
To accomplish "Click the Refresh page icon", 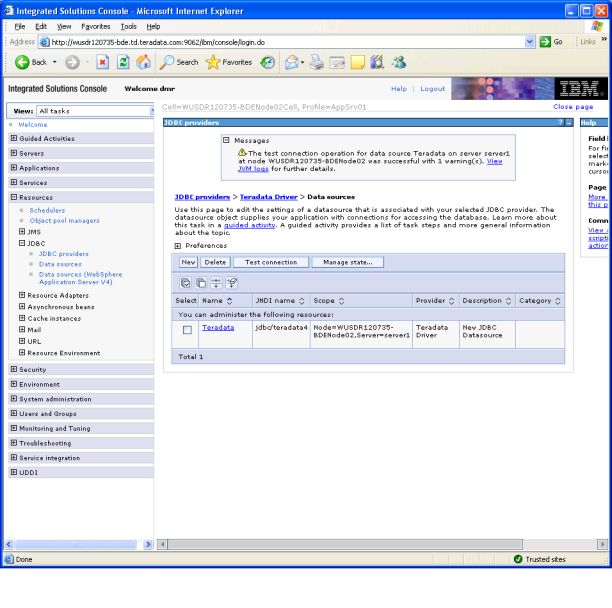I will [123, 62].
